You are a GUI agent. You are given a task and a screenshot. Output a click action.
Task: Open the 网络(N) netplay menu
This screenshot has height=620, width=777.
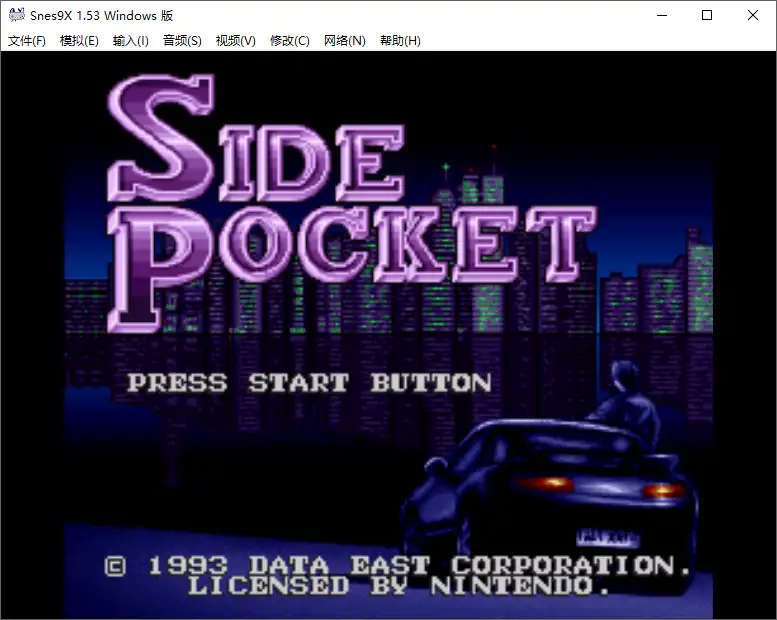[x=345, y=41]
